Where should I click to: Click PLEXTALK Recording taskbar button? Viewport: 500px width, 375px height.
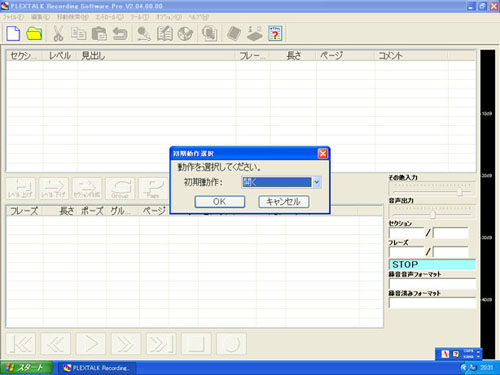click(x=96, y=368)
